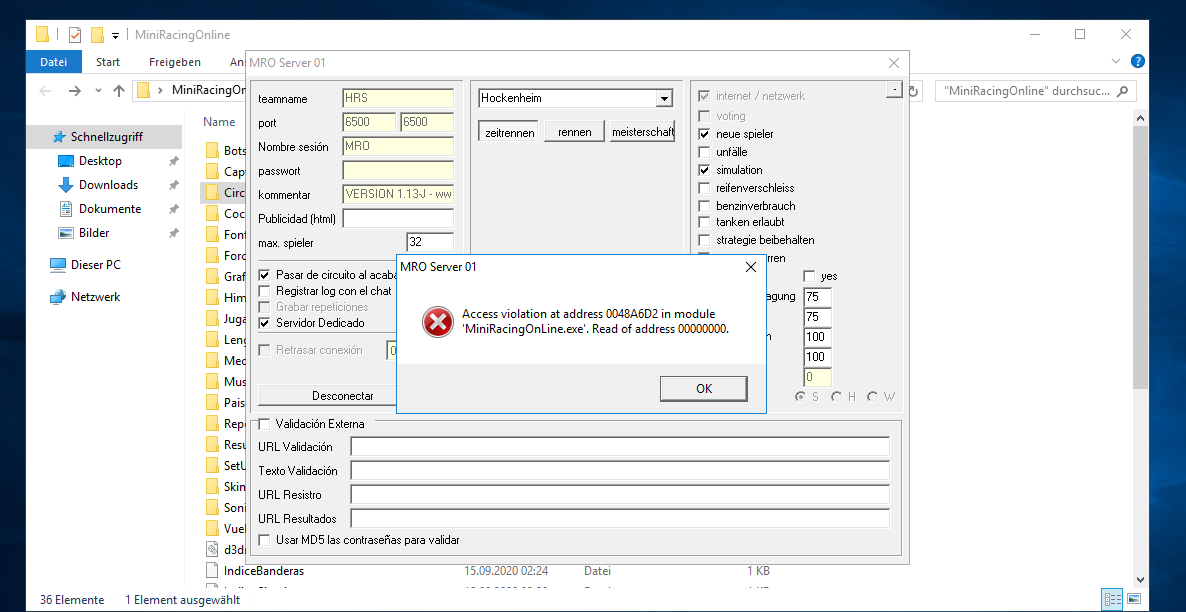Click OK in the access violation dialog
Screen dimensions: 1186x612
(703, 389)
